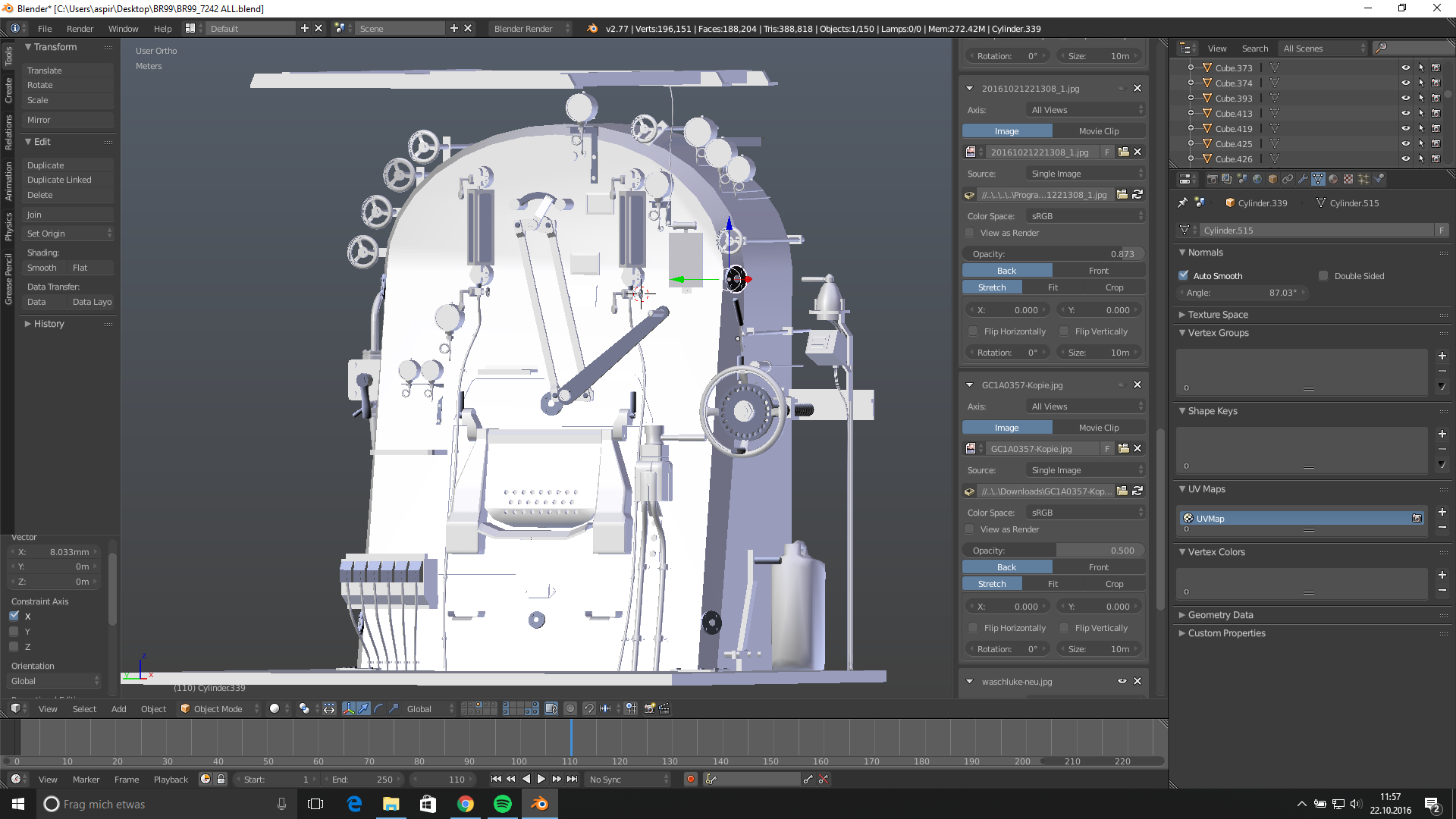Expand the History panel

coord(49,323)
